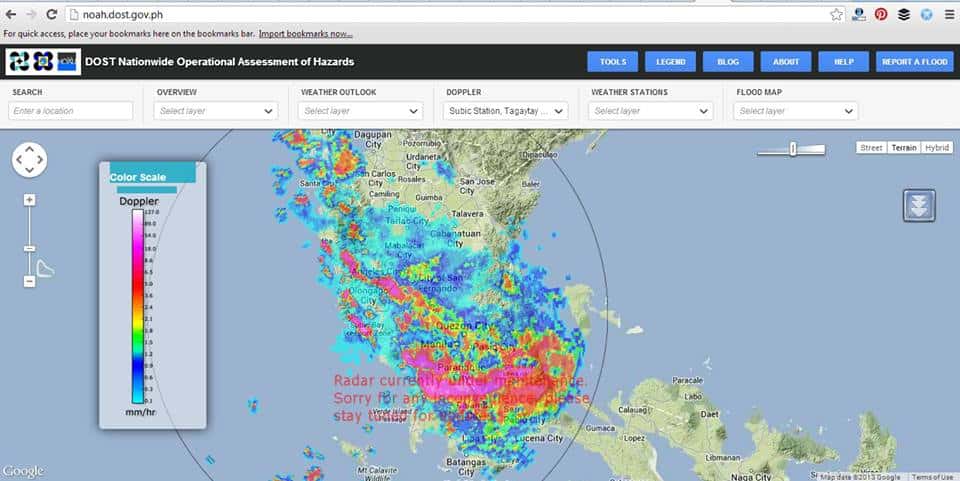
Task: Switch map to Street view
Action: [x=871, y=147]
